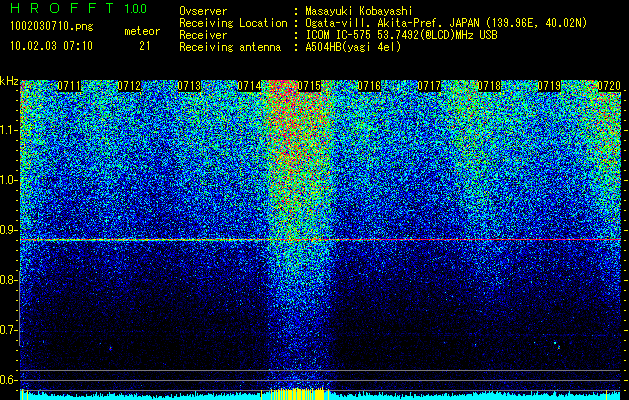Click the meteor label

142,31
